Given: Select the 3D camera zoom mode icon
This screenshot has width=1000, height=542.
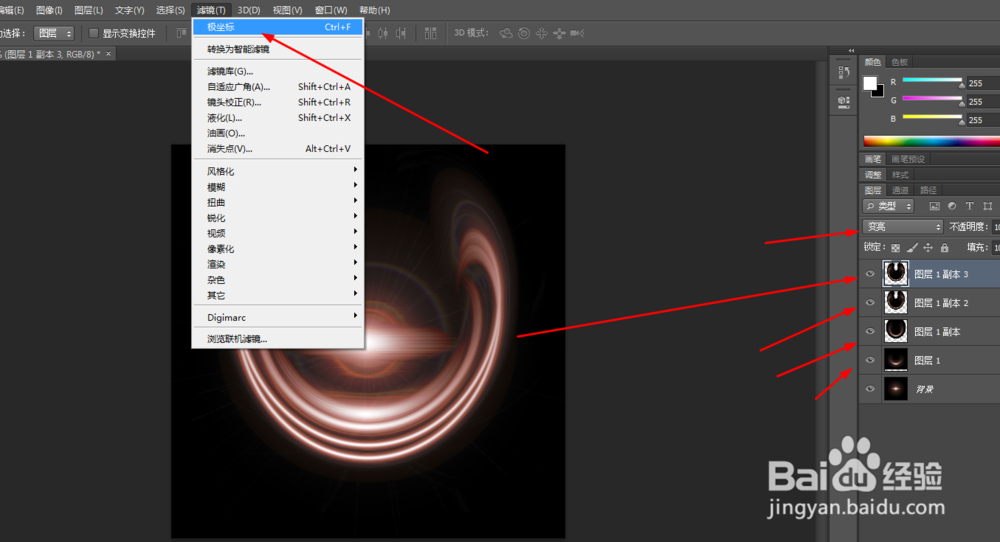Looking at the screenshot, I should pos(577,33).
